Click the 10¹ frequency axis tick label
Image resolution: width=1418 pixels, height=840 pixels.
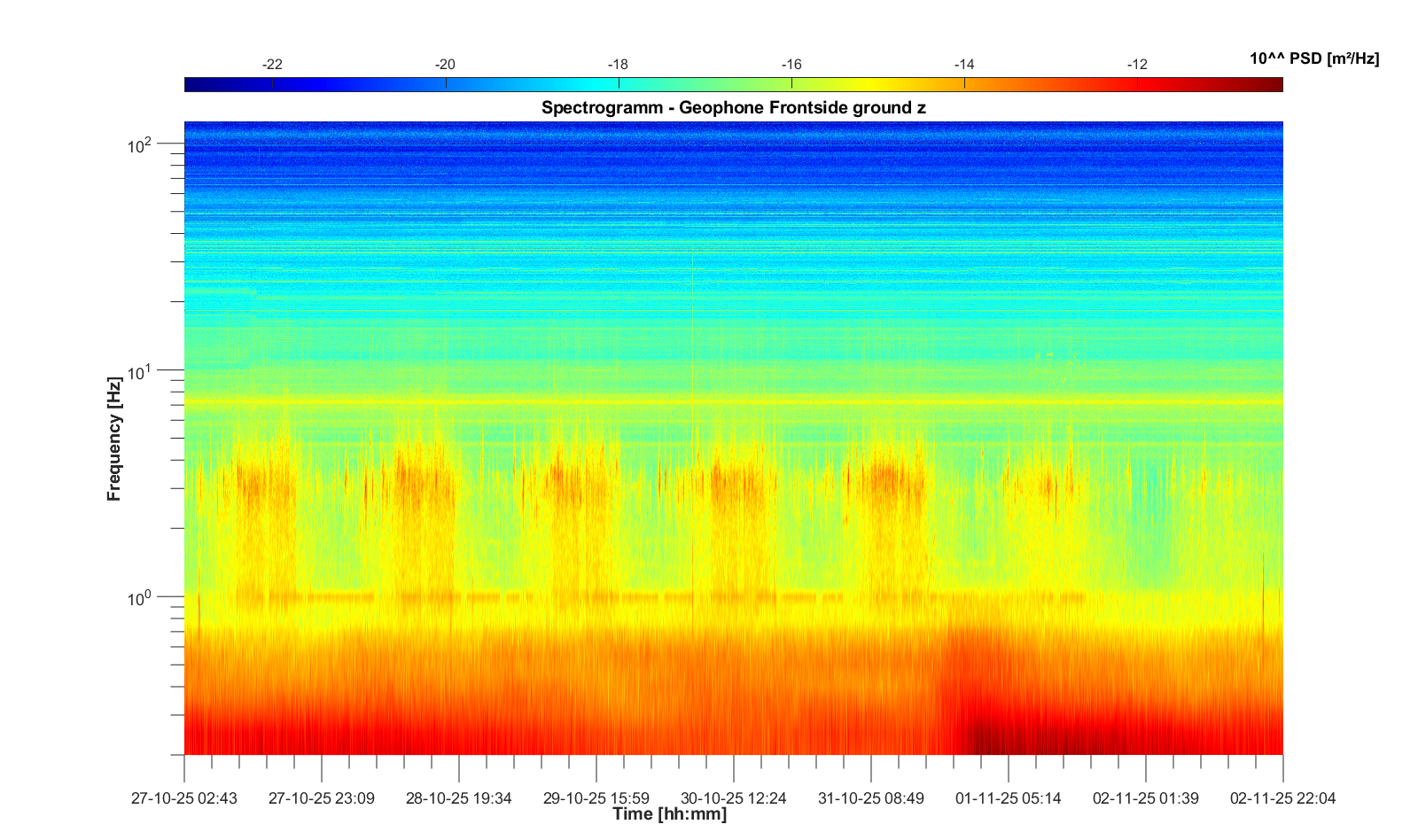pyautogui.click(x=140, y=372)
